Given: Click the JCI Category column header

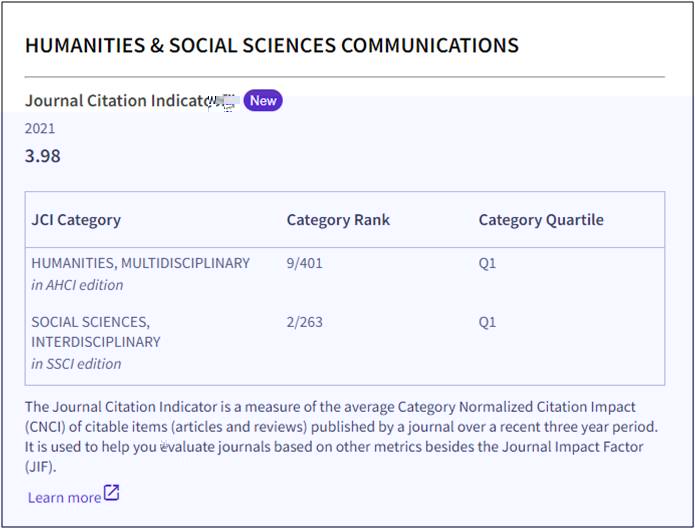Looking at the screenshot, I should [76, 220].
